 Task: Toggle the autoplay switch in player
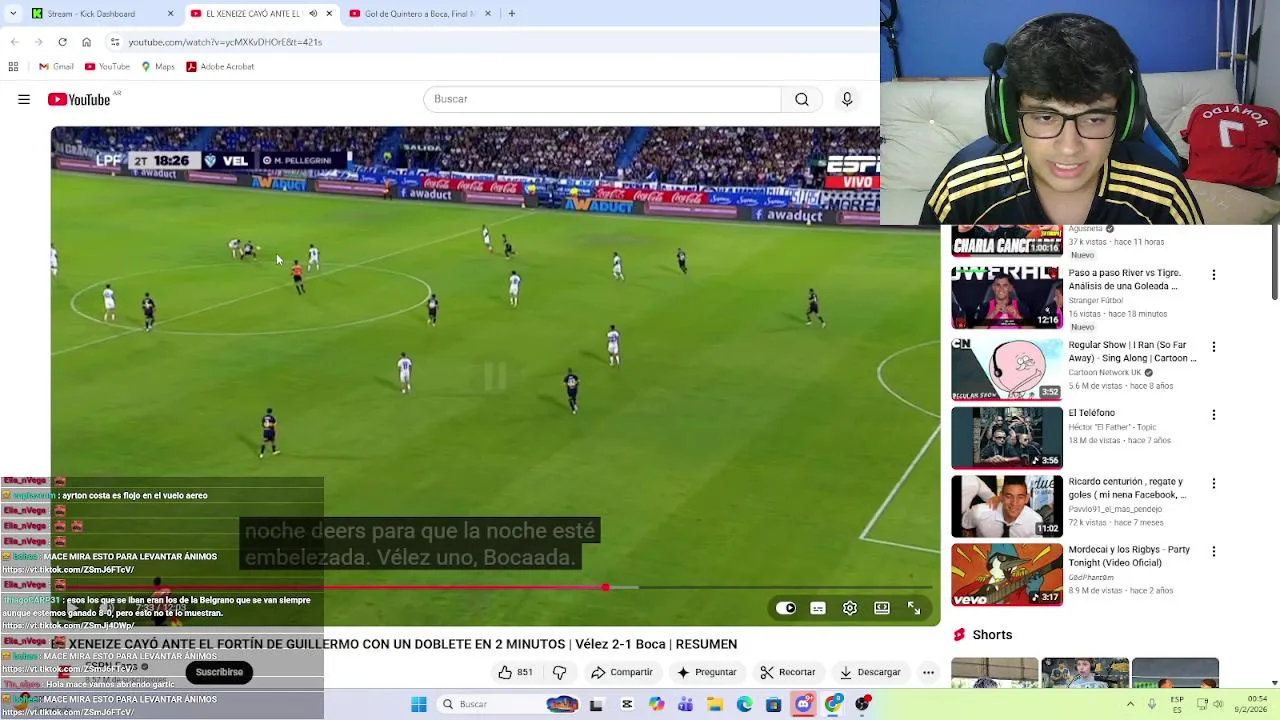coord(786,608)
